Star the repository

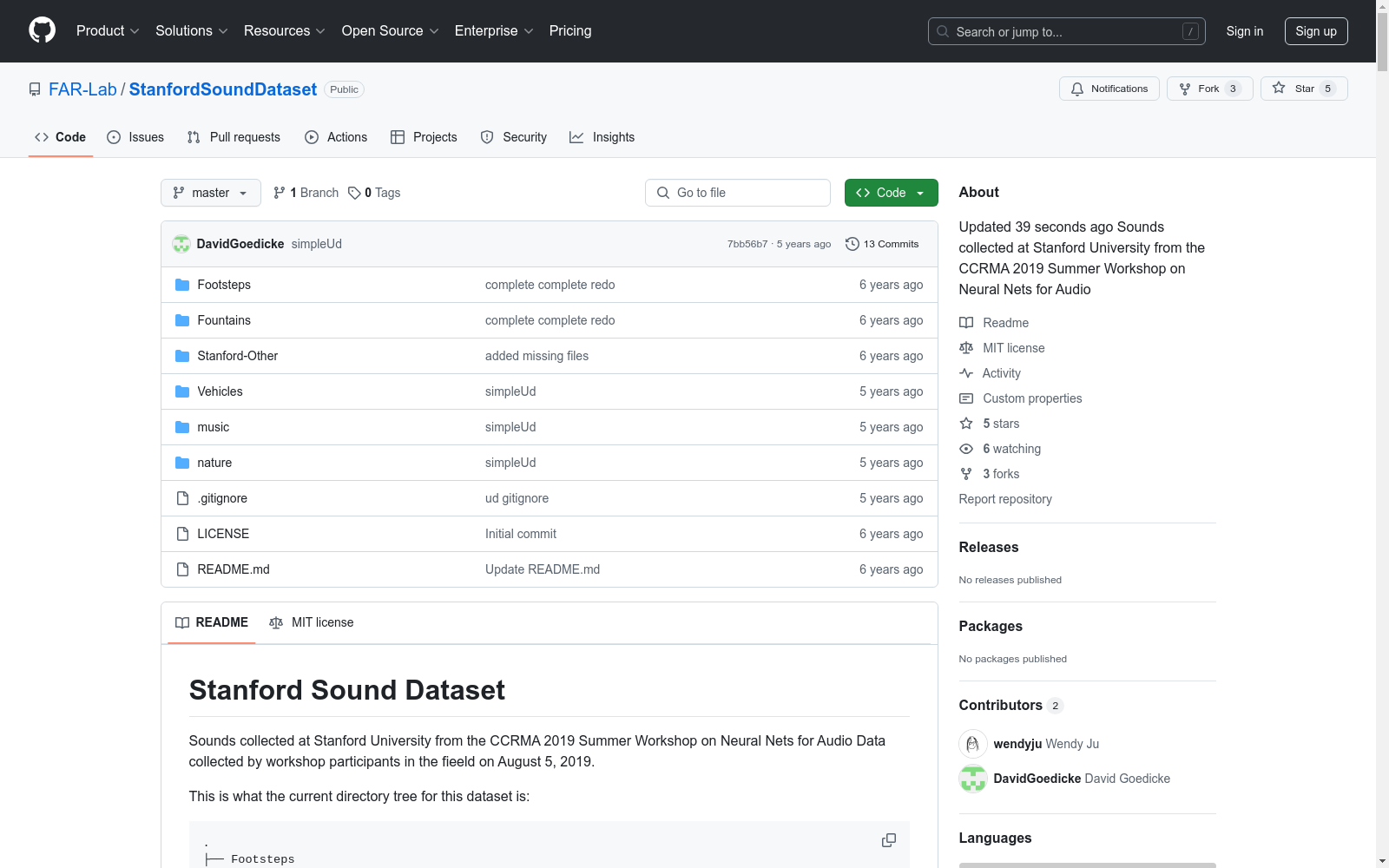(1304, 89)
